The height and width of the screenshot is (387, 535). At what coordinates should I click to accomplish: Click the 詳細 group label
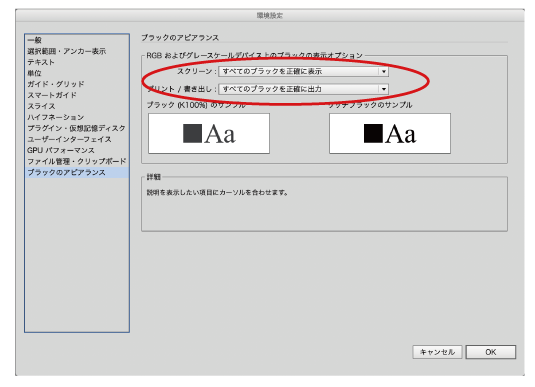click(154, 177)
